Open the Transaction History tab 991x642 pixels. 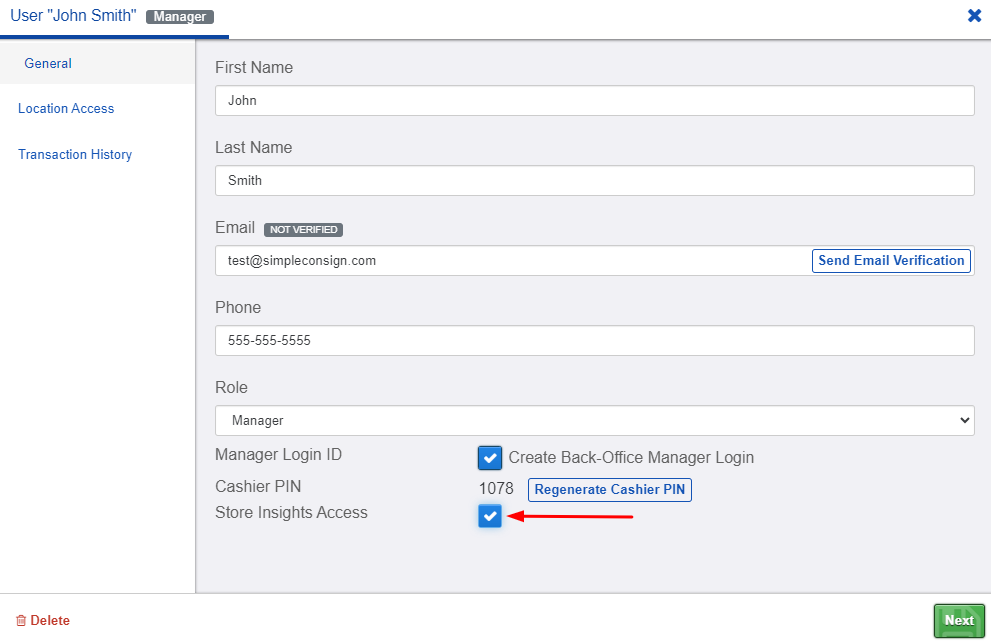(75, 154)
